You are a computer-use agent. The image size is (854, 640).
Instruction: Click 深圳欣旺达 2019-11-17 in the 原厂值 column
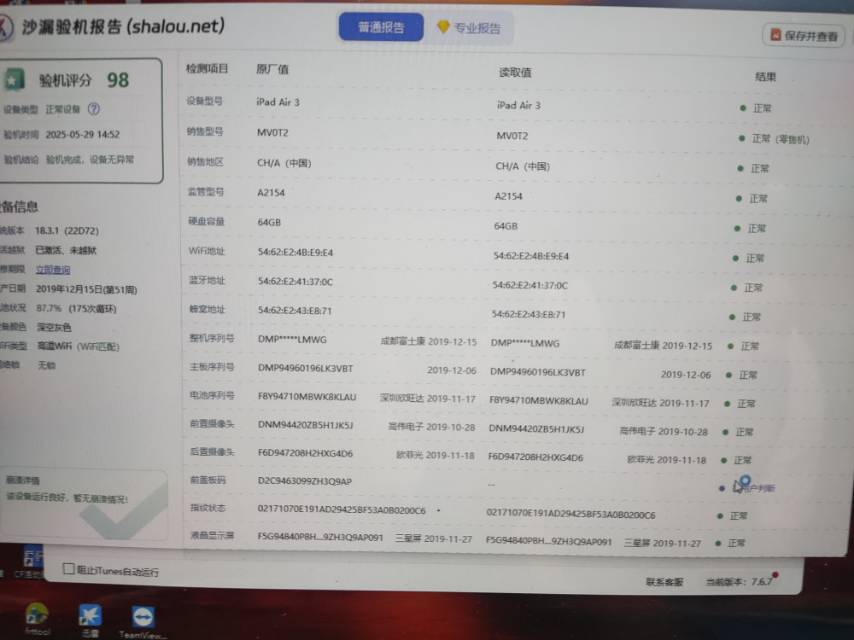pos(428,398)
